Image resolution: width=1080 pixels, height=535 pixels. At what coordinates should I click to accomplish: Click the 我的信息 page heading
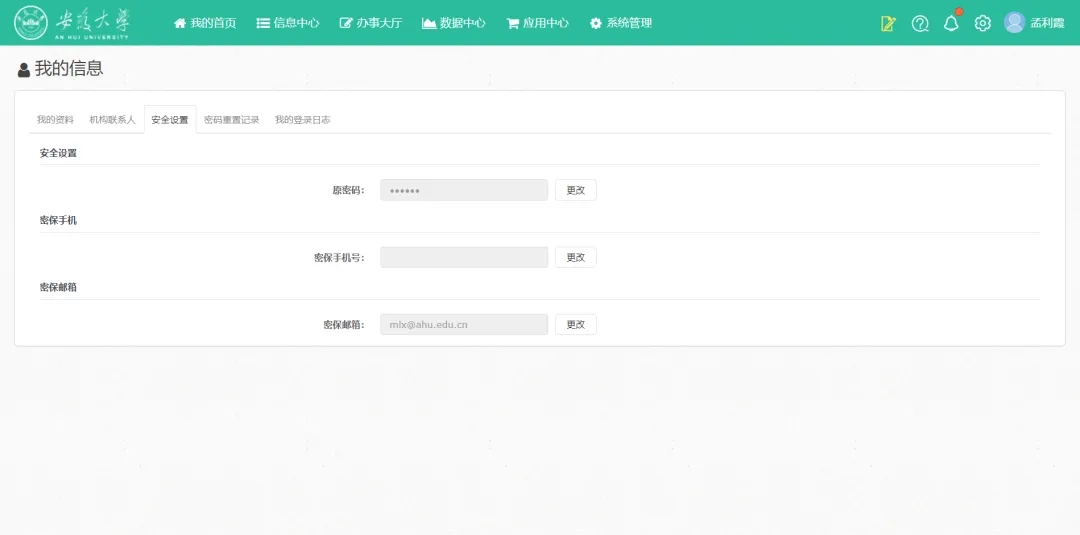(61, 68)
